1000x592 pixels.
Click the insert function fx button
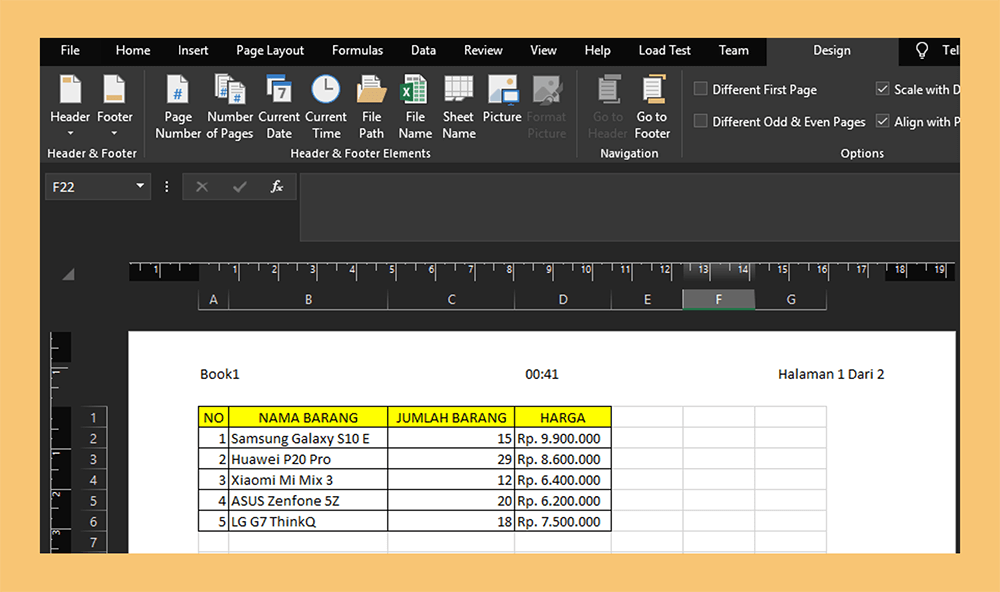(x=277, y=186)
